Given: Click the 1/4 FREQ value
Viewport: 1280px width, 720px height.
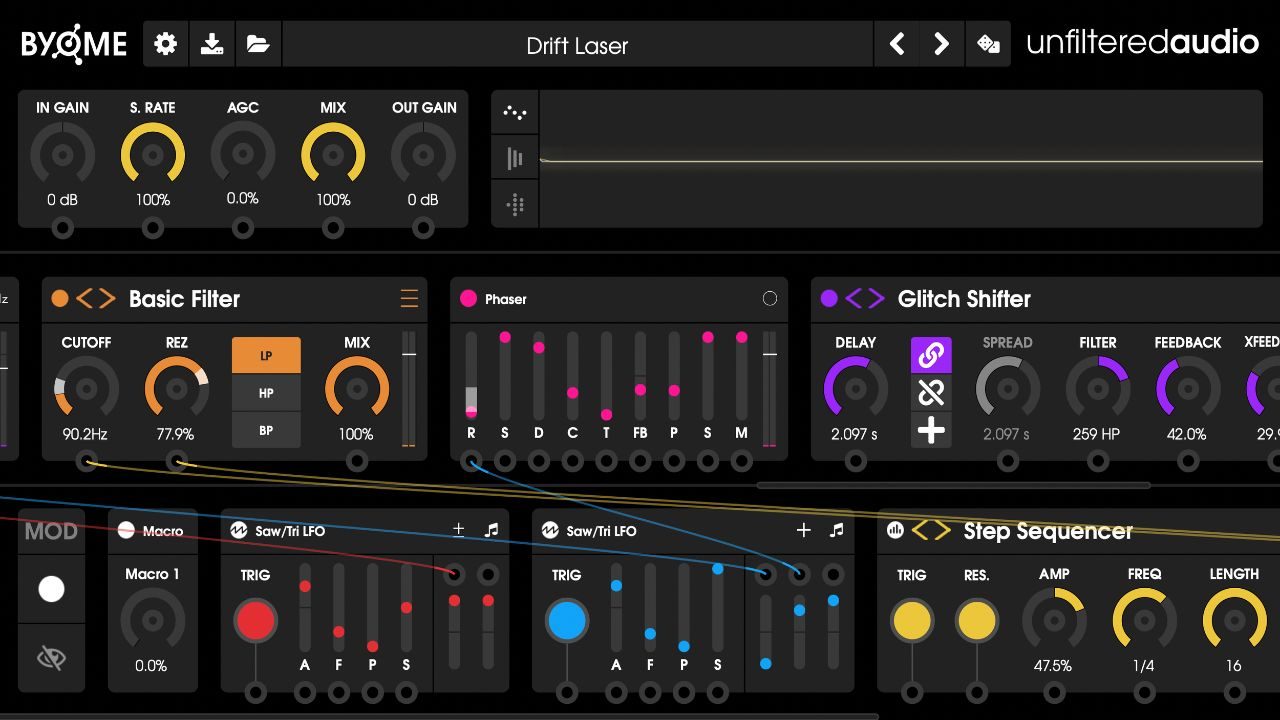Looking at the screenshot, I should [x=1144, y=666].
